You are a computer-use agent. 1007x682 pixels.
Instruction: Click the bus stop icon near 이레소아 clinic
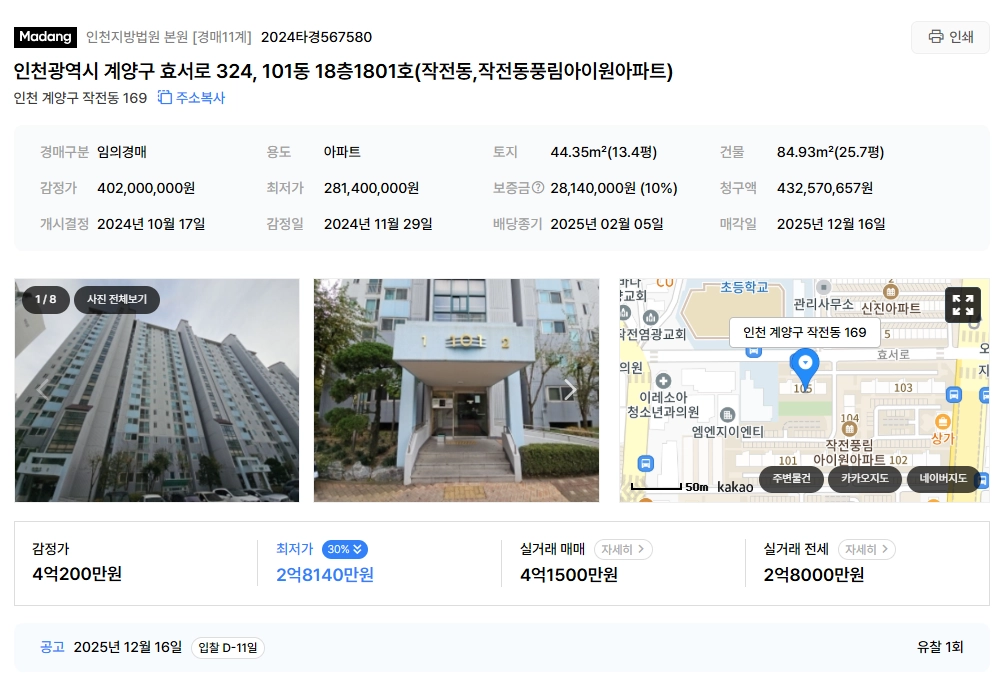coord(645,464)
